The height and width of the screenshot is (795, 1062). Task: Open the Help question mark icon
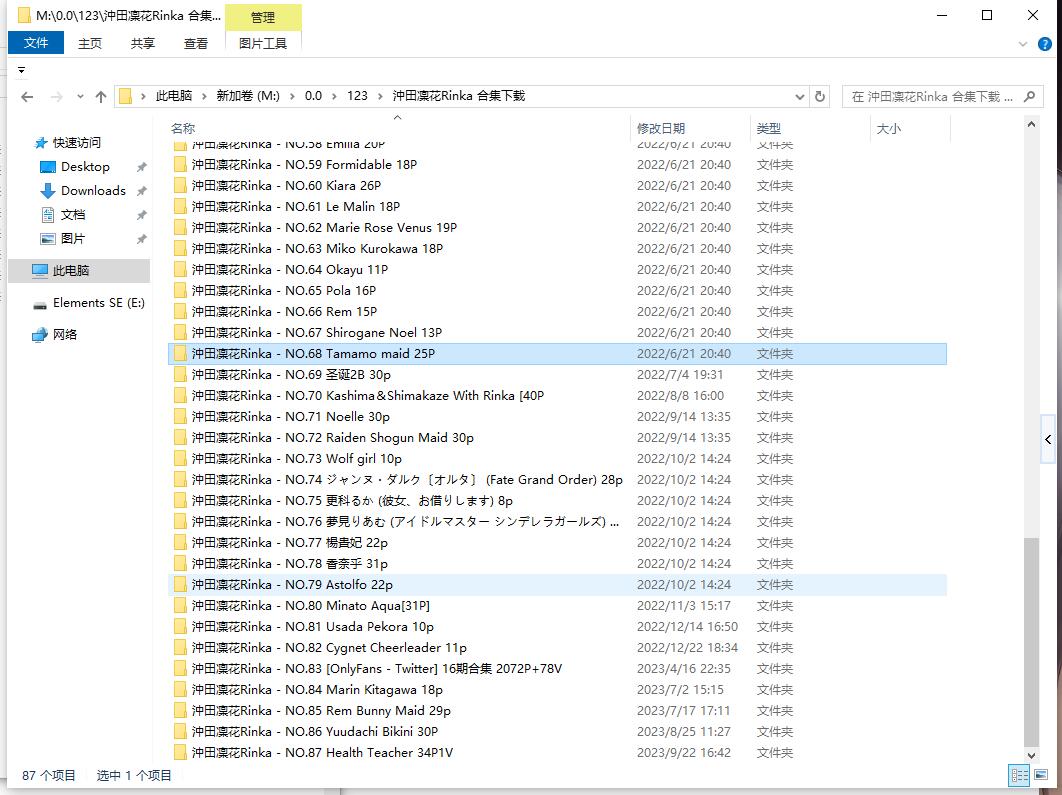pos(1045,44)
